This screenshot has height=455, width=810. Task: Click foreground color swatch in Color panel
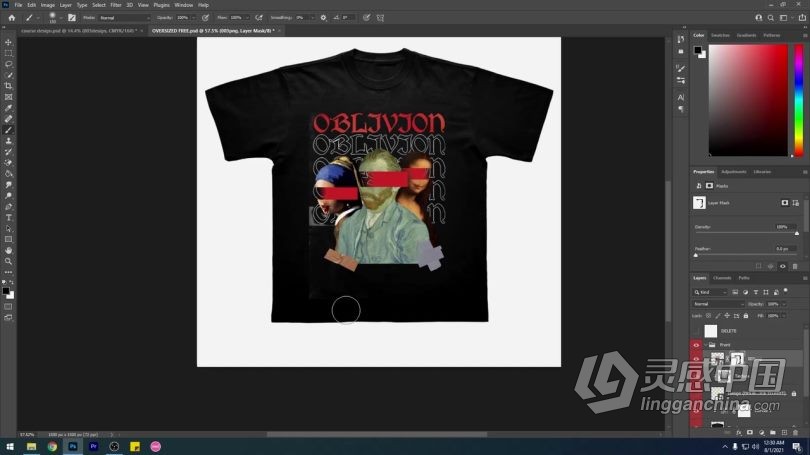tap(698, 50)
